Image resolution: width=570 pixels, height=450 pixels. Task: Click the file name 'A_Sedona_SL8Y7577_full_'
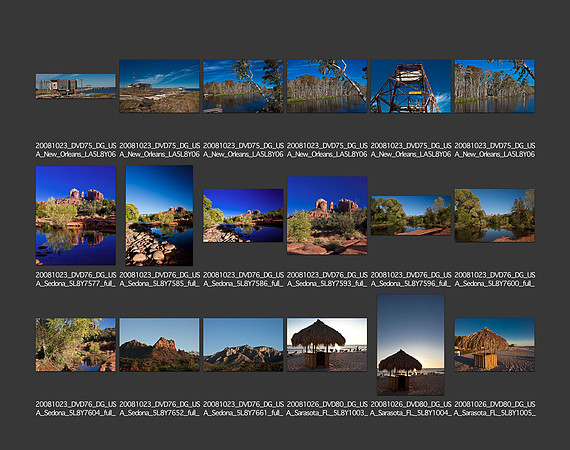76,284
